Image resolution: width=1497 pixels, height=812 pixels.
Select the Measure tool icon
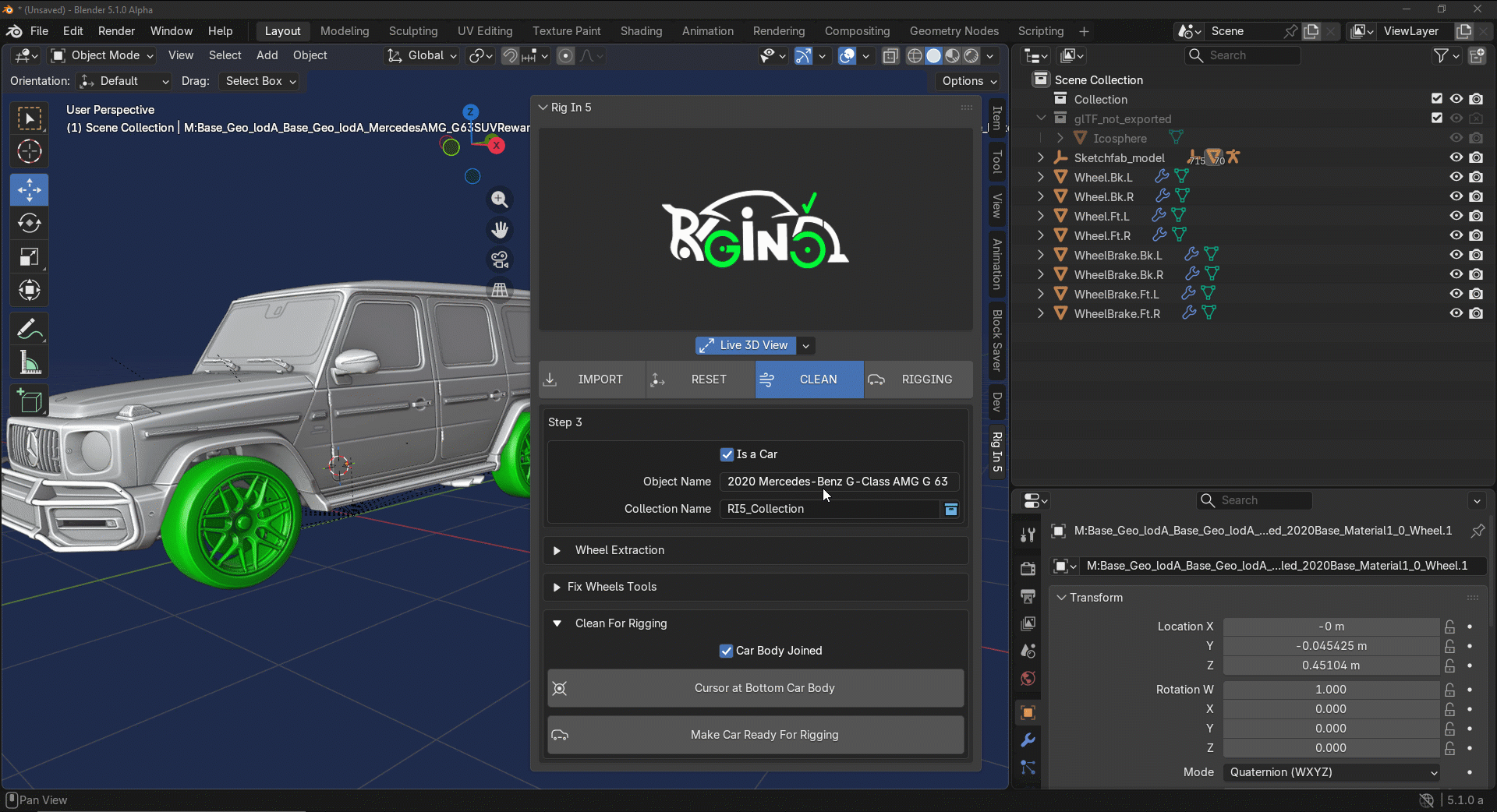point(30,363)
